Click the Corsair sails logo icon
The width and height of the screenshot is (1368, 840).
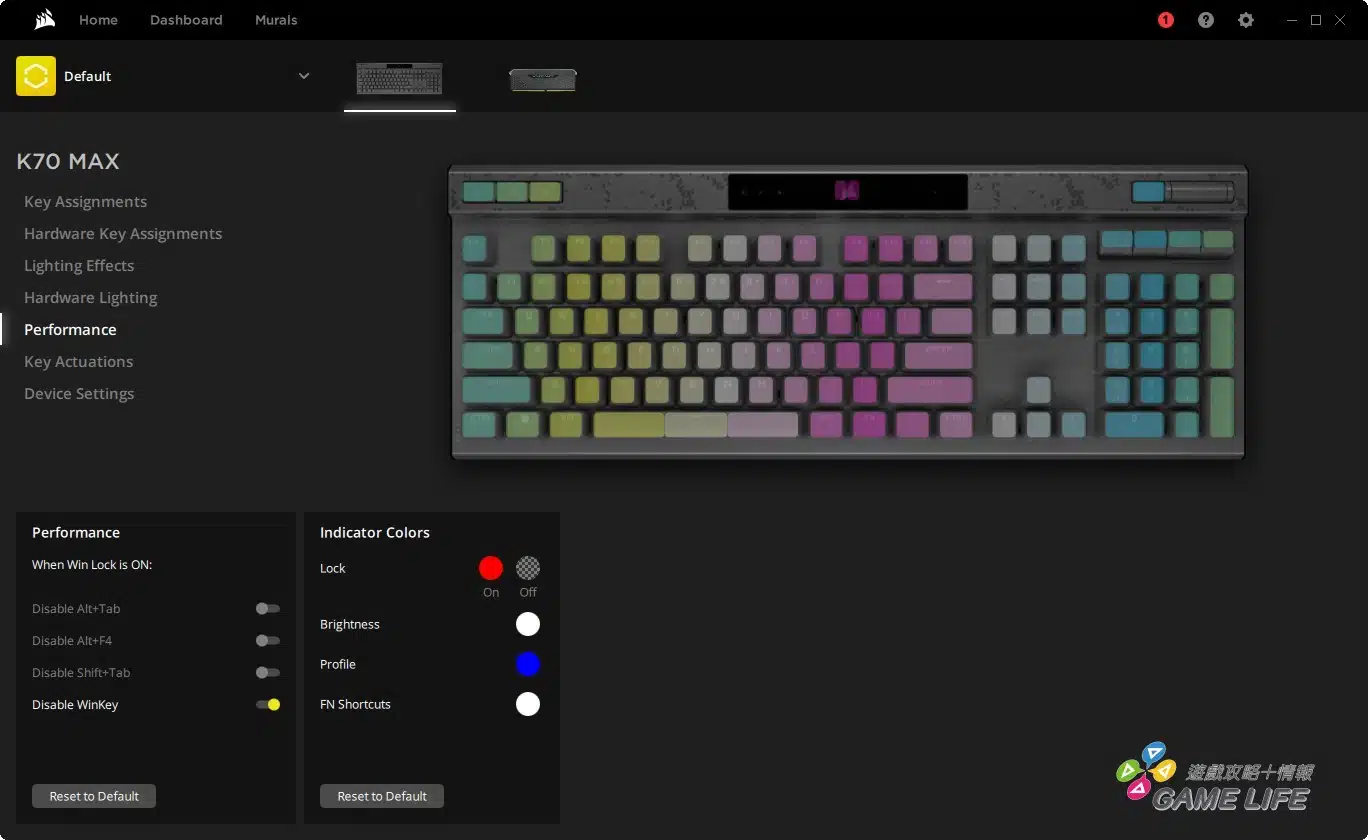tap(43, 20)
